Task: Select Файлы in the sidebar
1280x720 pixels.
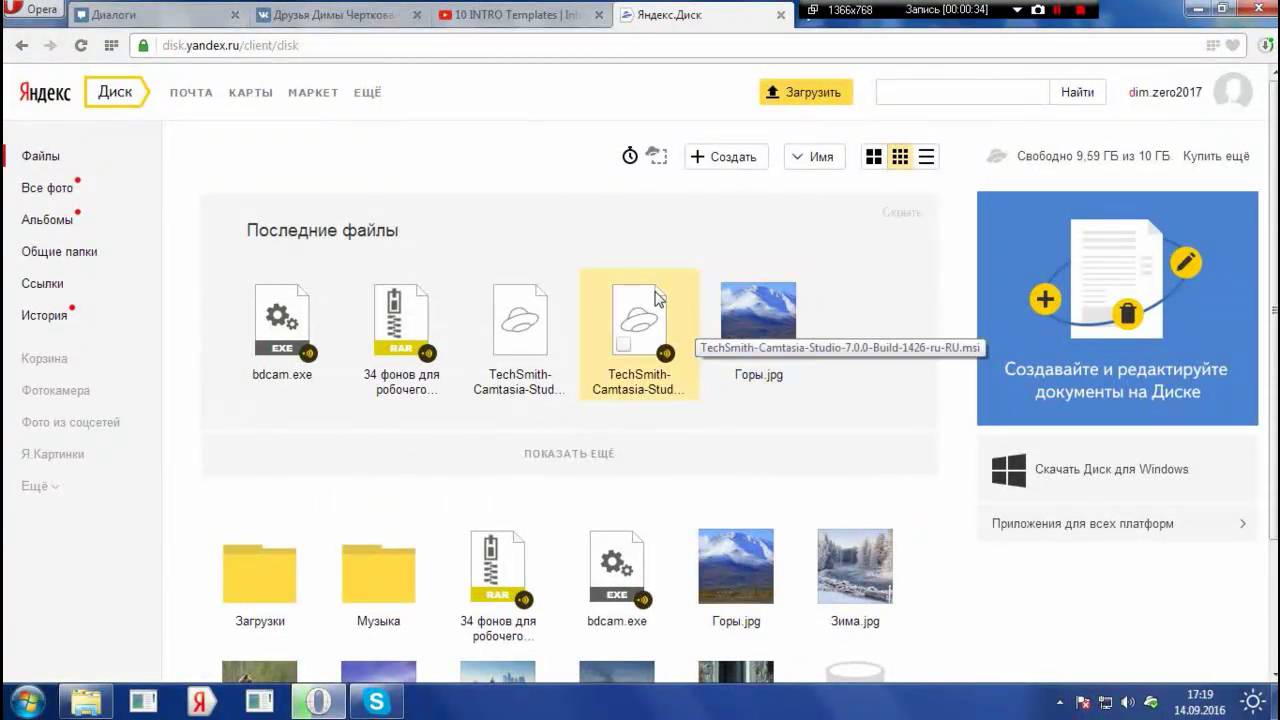Action: click(41, 156)
